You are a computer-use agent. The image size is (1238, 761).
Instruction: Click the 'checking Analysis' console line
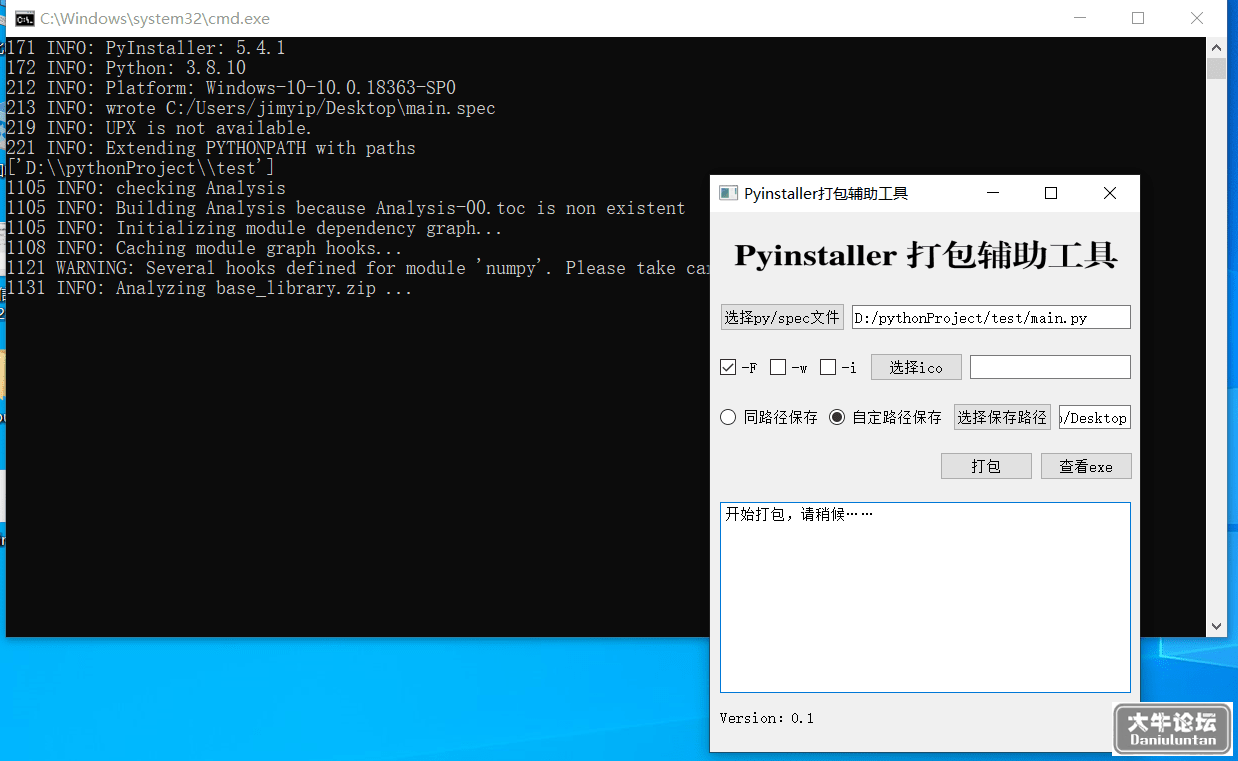146,188
